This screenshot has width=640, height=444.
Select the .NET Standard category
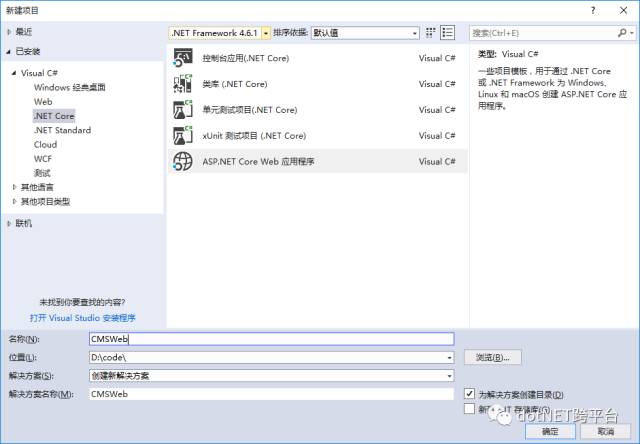[62, 130]
